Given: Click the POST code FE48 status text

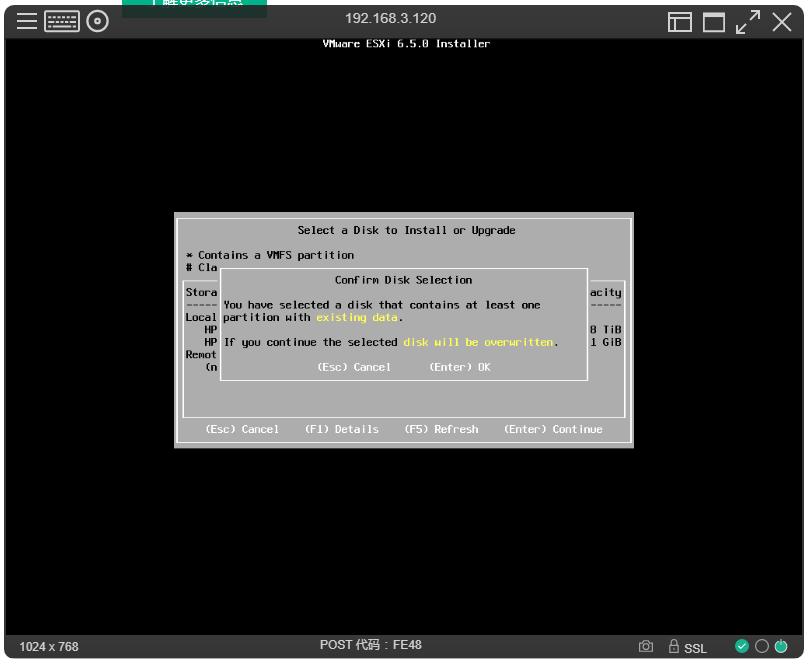Looking at the screenshot, I should [370, 645].
